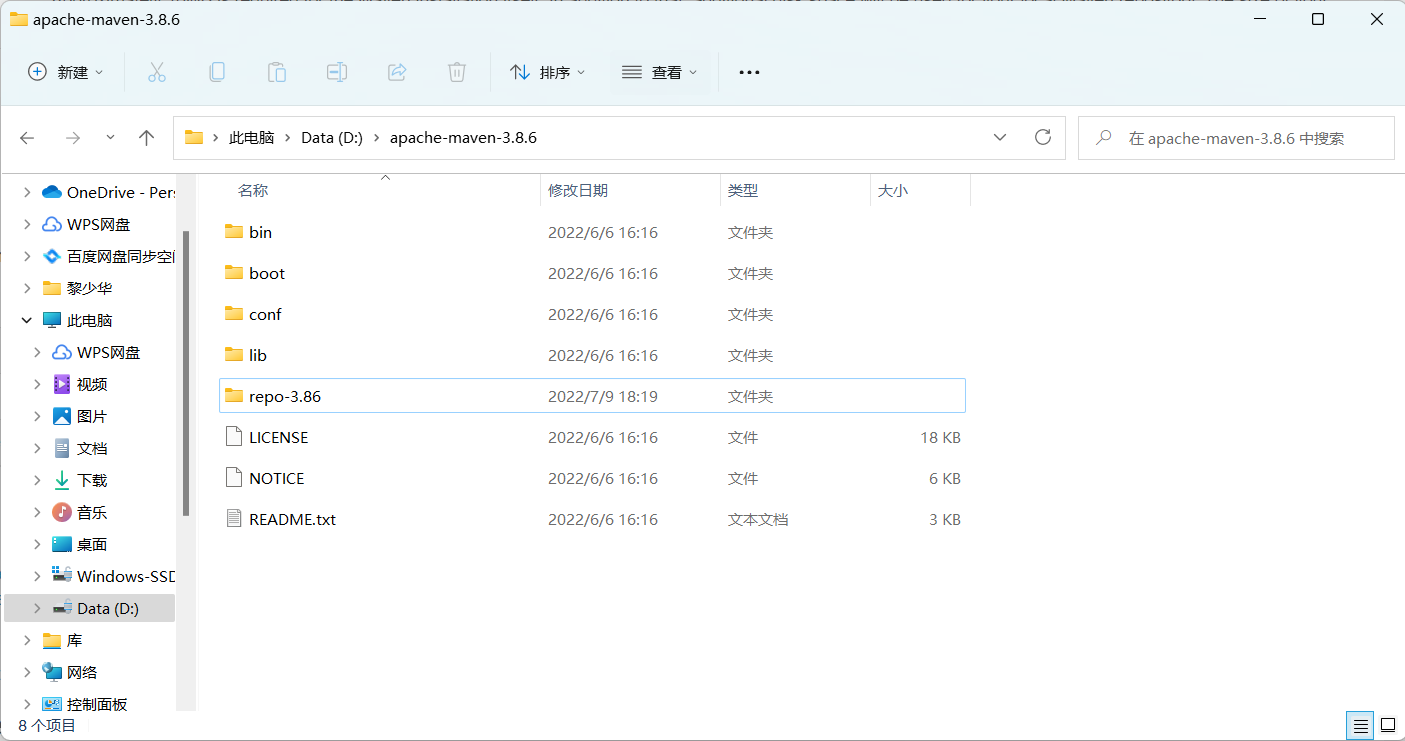Select Windows-SSD drive in sidebar

point(114,576)
